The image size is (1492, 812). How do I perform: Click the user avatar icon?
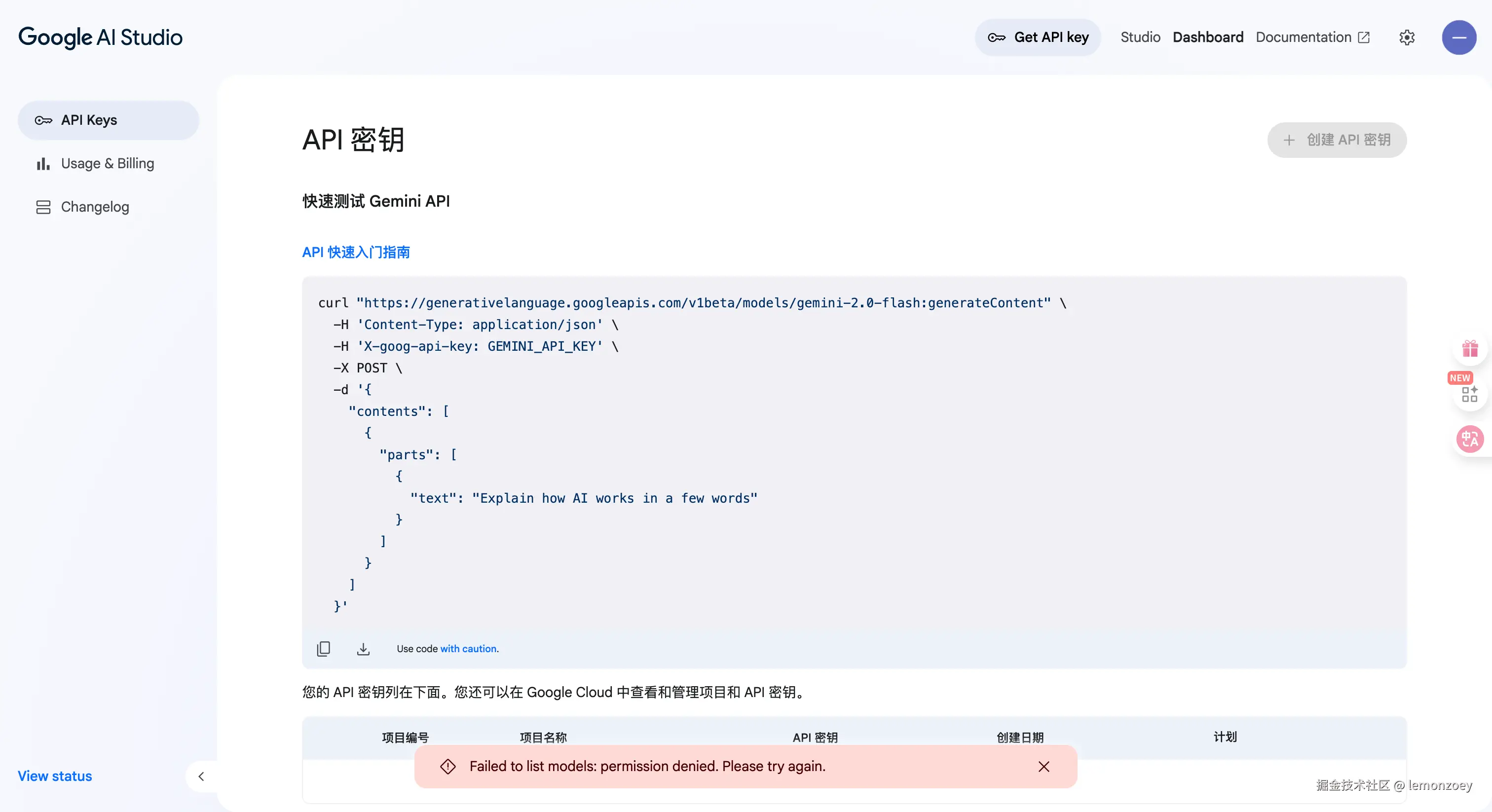[1458, 37]
